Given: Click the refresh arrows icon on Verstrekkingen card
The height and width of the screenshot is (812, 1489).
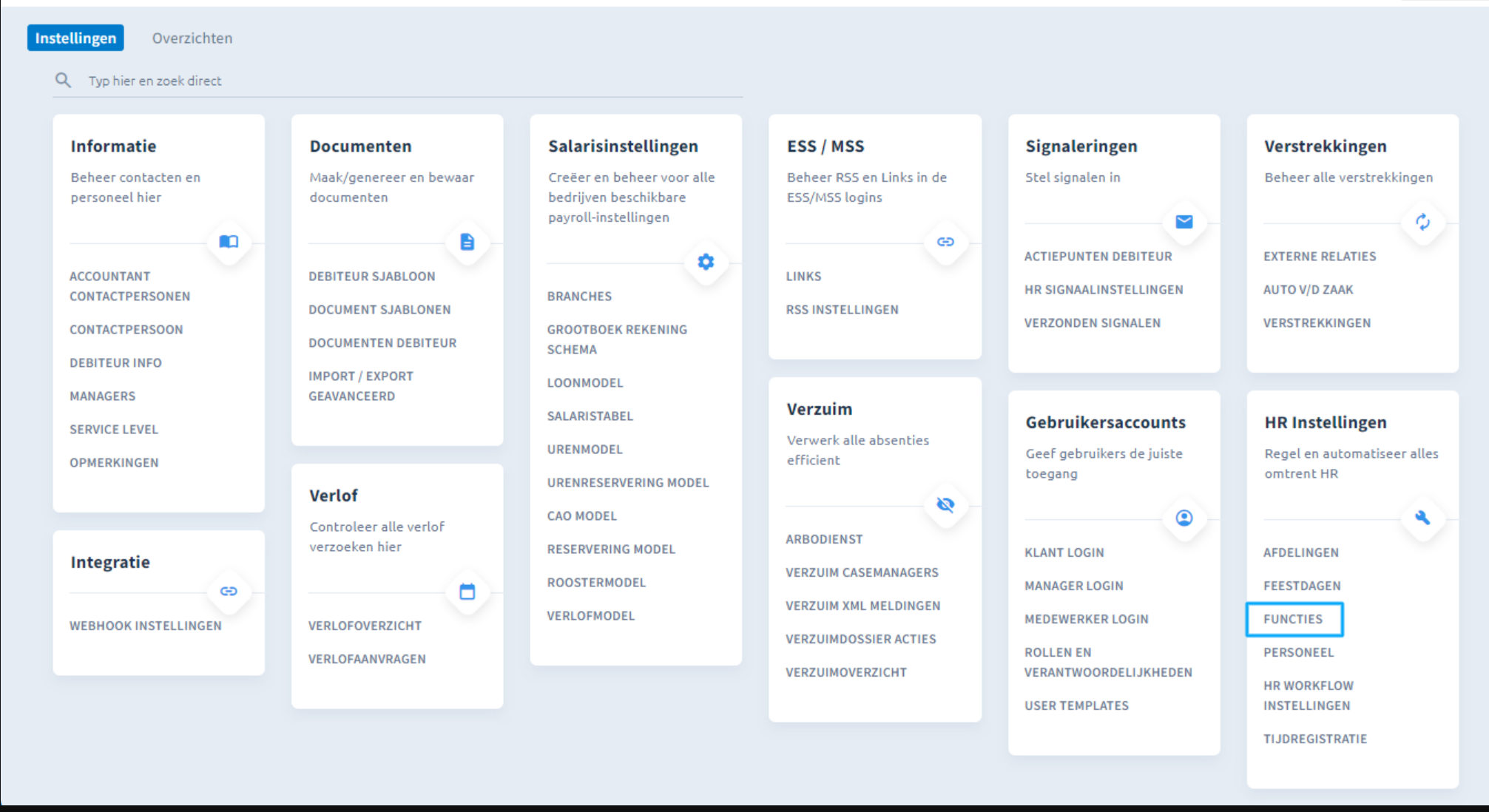Looking at the screenshot, I should [1422, 222].
